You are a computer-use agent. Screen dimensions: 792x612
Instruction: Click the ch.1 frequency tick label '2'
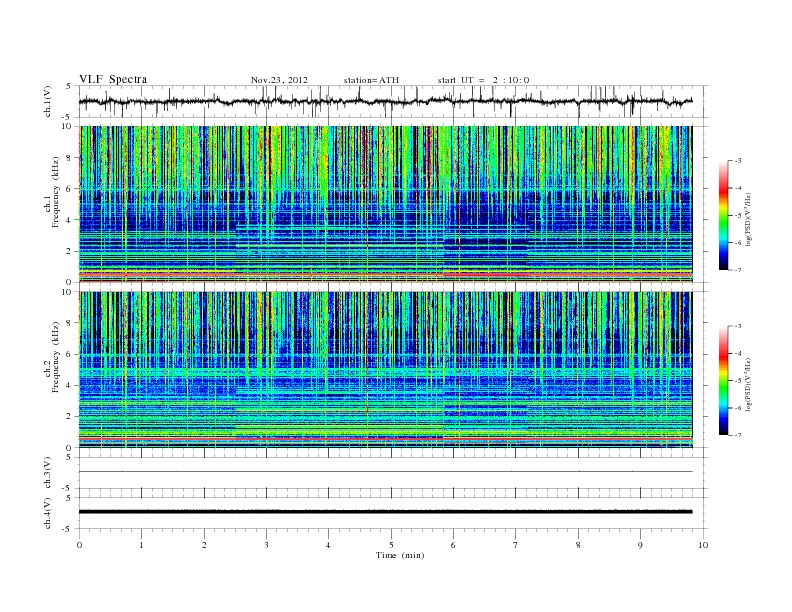point(69,251)
